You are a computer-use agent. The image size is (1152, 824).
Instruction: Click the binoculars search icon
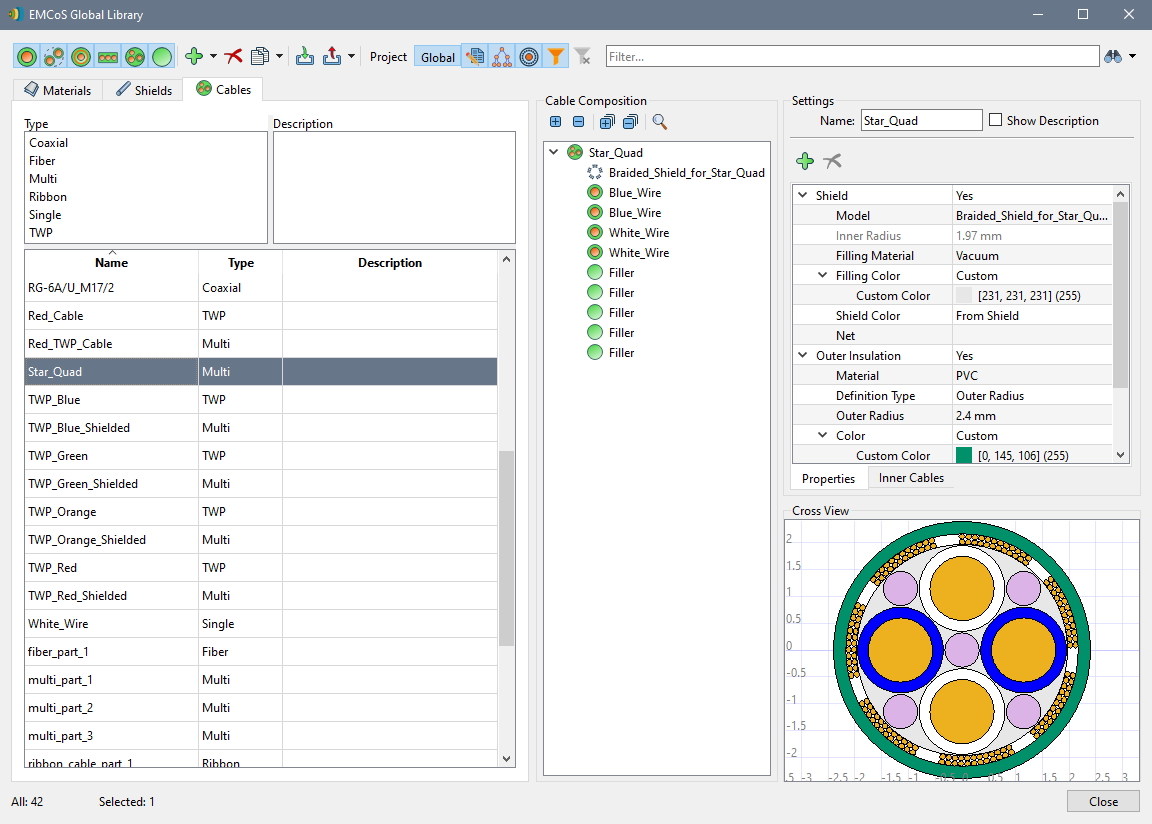coord(1113,57)
